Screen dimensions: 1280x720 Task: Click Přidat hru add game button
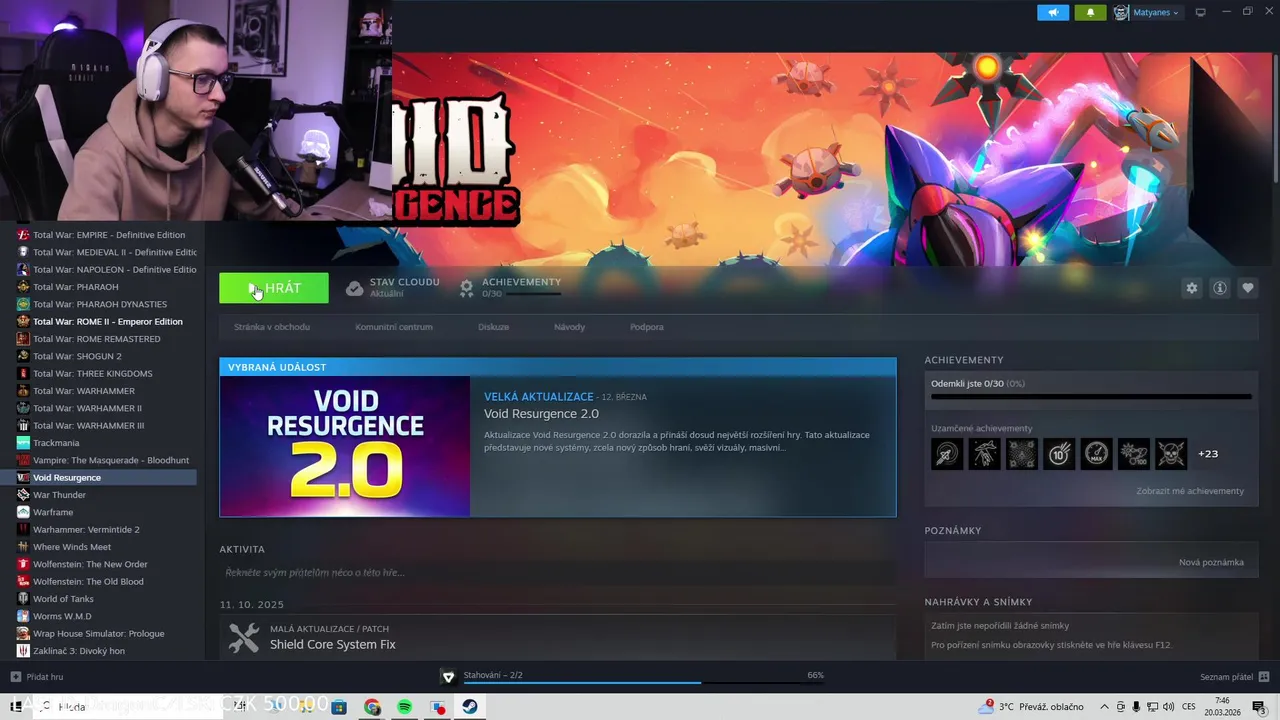coord(37,677)
